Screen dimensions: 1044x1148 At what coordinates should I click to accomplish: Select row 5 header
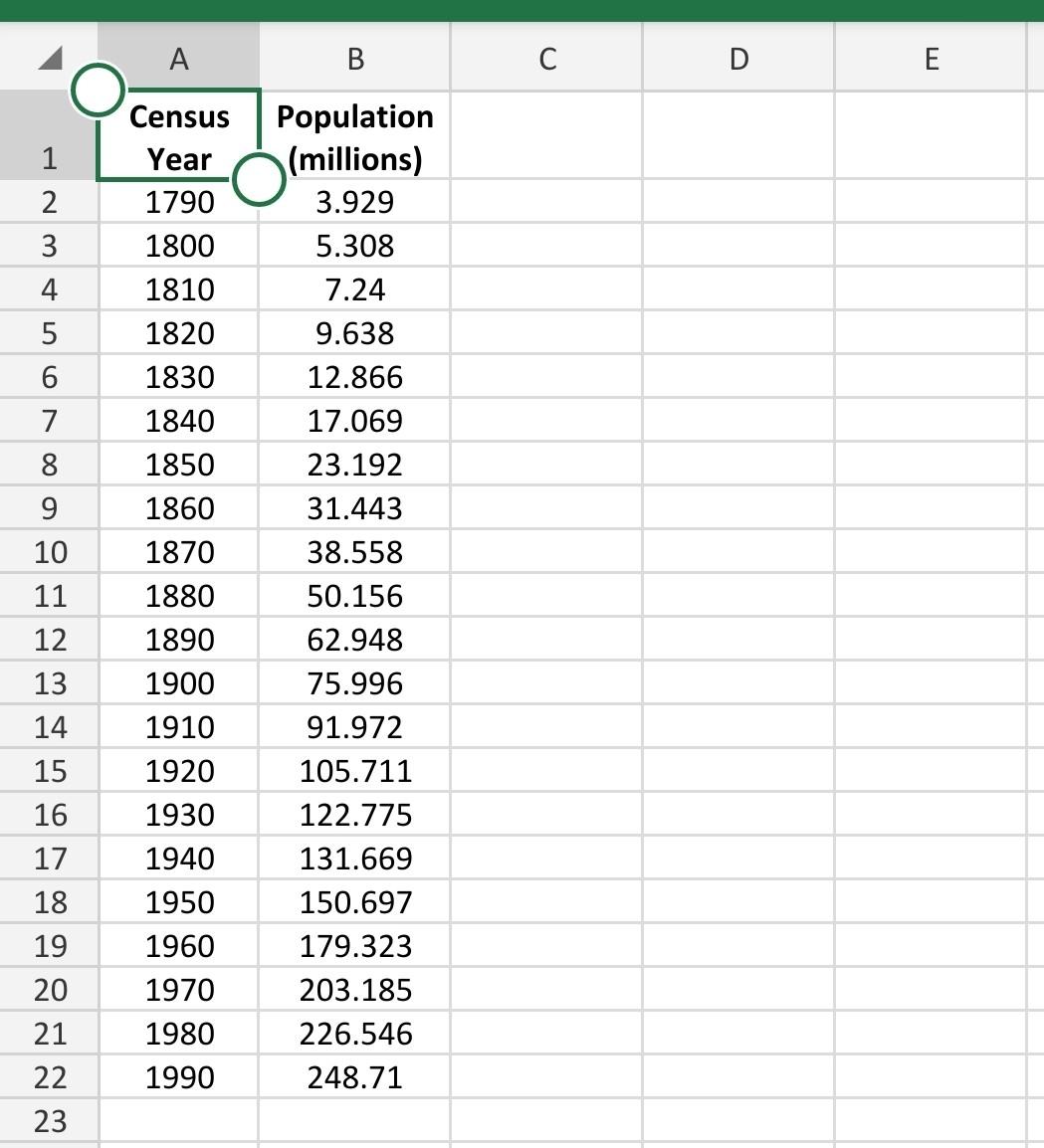(x=49, y=333)
